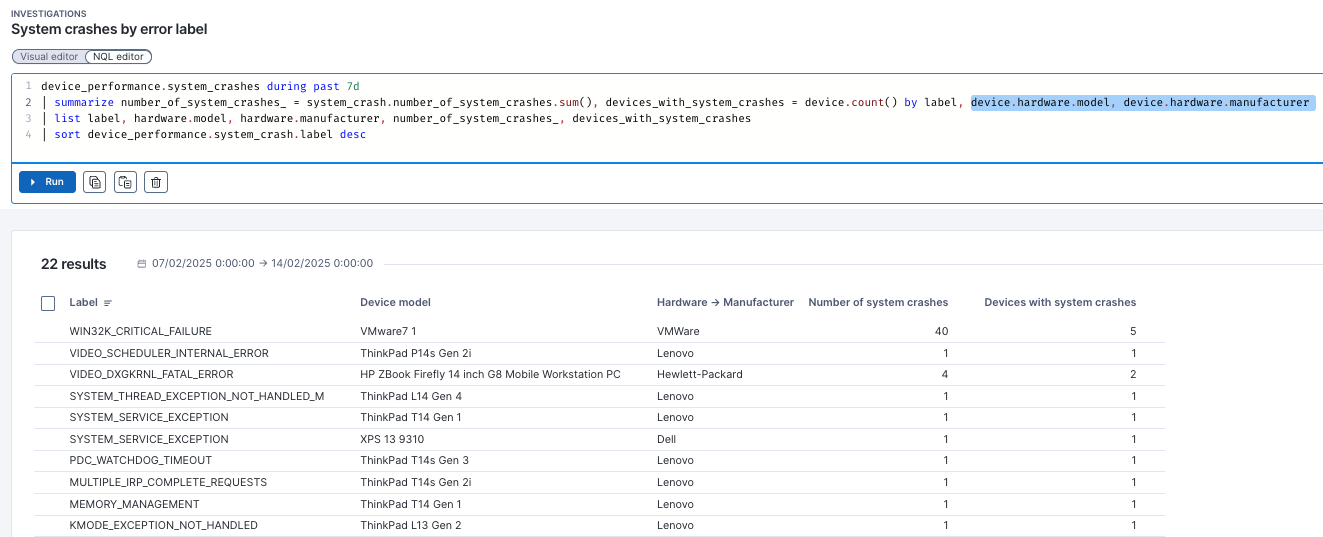This screenshot has width=1323, height=537.
Task: Sort by the Device model column header
Action: pos(395,302)
